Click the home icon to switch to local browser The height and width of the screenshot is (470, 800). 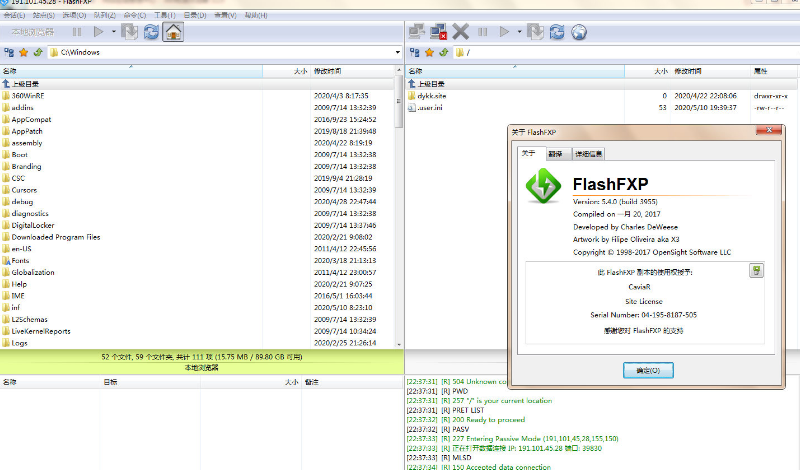click(x=173, y=32)
